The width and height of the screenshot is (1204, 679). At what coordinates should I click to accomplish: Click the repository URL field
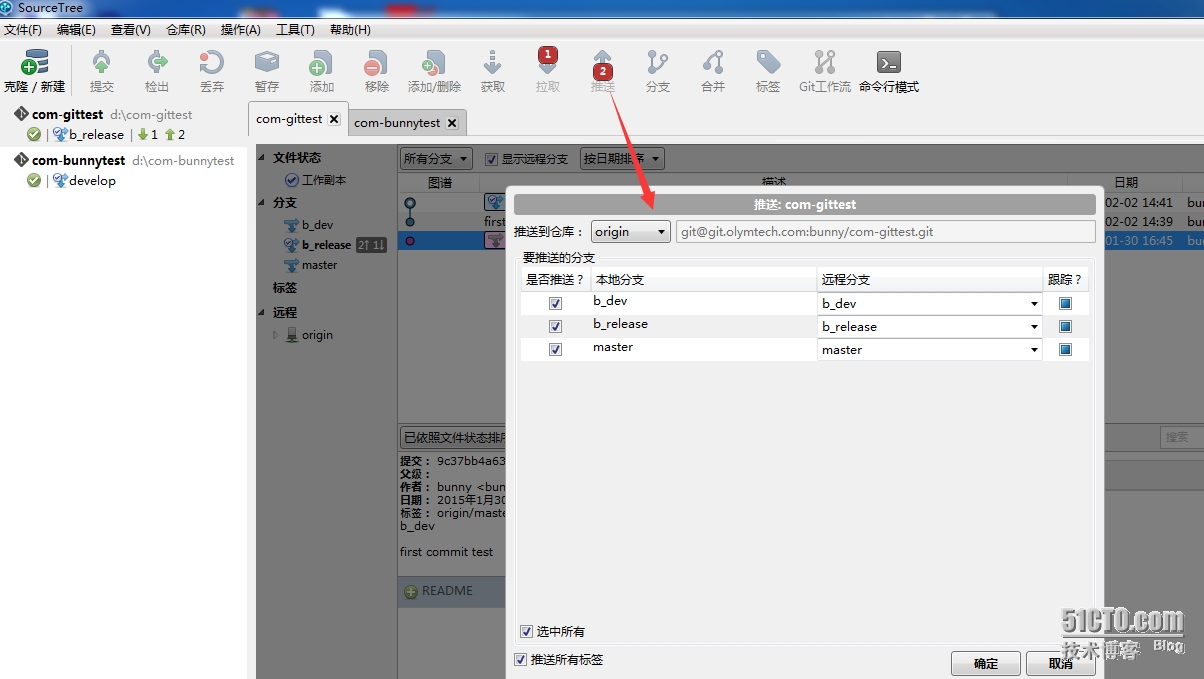point(886,232)
